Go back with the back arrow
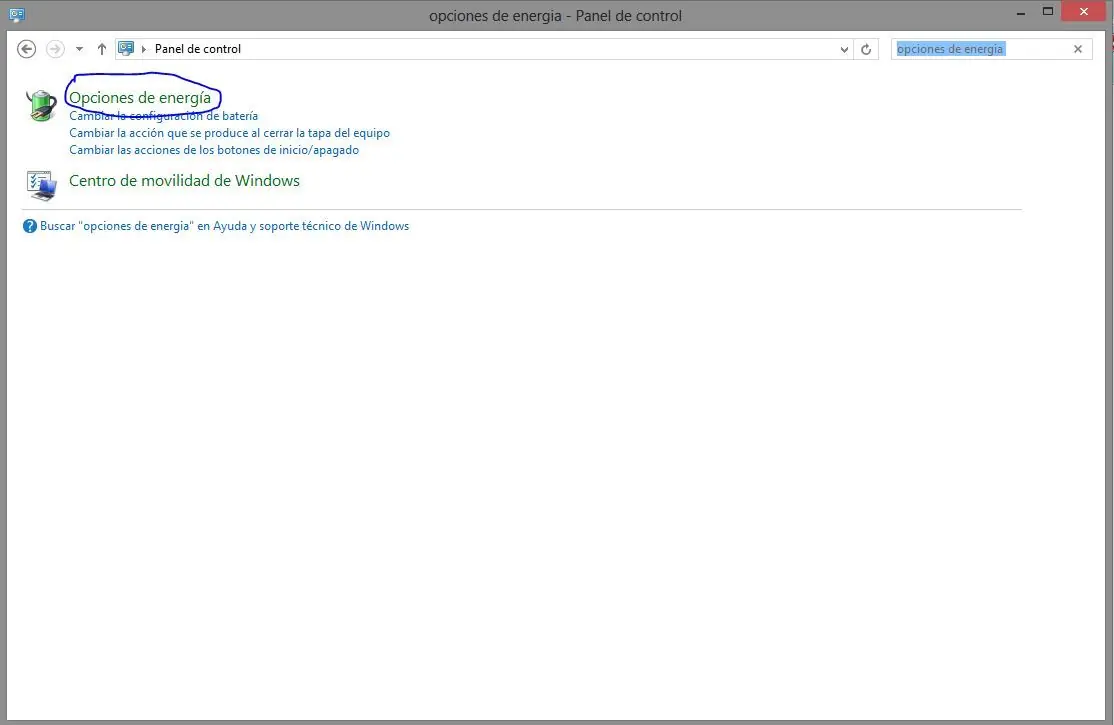This screenshot has width=1114, height=725. [x=26, y=49]
